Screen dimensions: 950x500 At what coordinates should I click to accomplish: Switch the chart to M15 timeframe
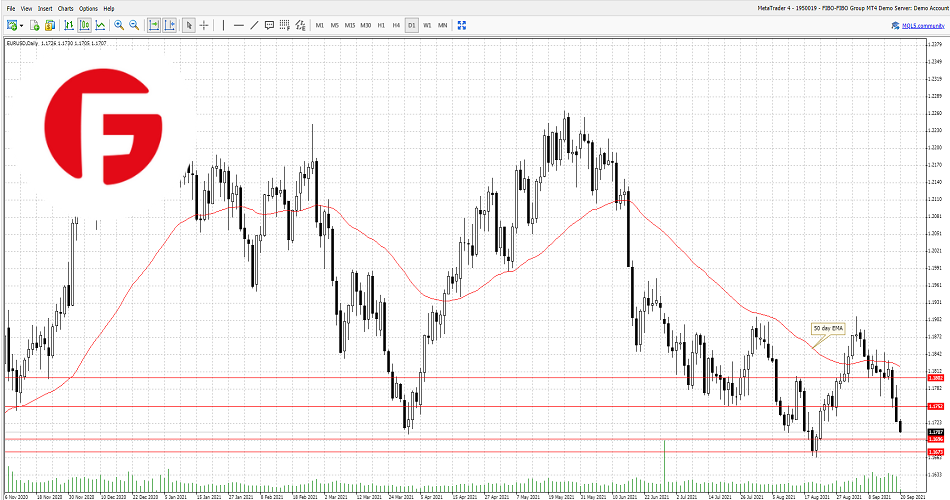349,25
